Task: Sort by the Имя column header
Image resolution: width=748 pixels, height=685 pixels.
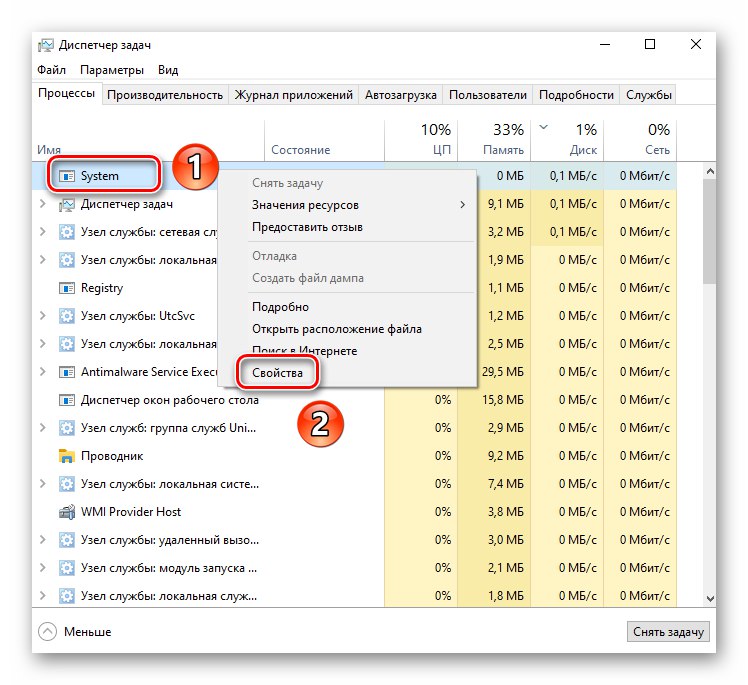Action: click(148, 140)
